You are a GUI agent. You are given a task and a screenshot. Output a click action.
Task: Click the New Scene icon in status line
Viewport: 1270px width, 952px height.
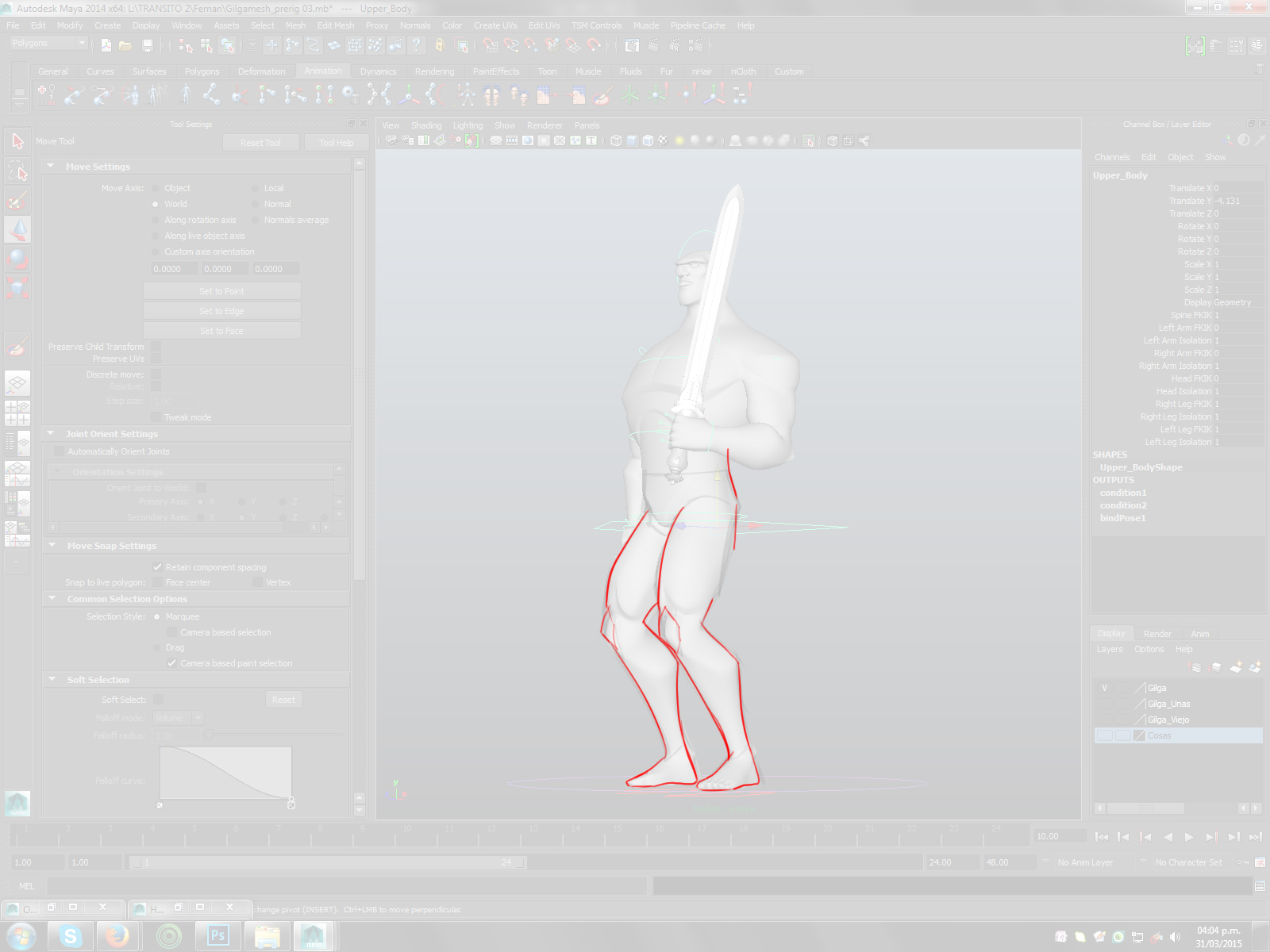(106, 45)
